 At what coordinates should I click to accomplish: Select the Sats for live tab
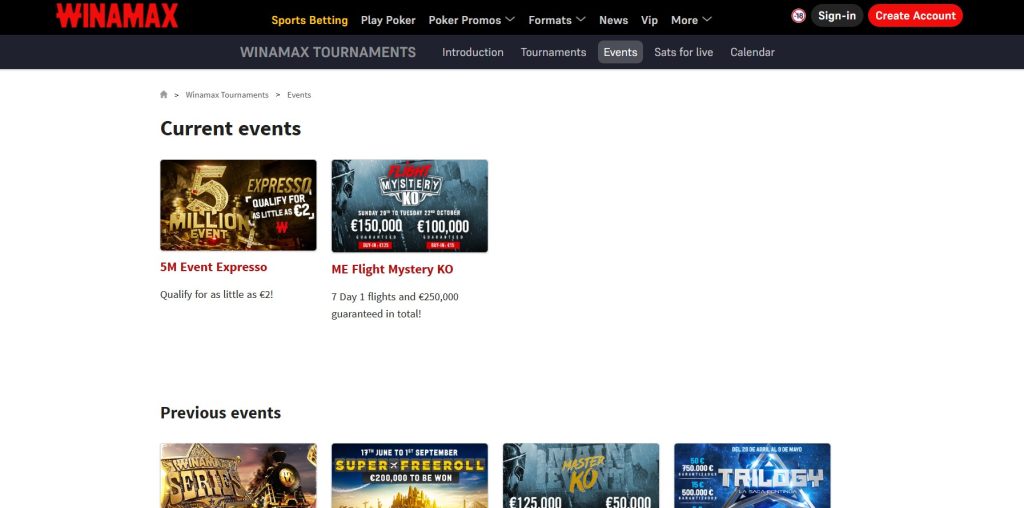click(683, 52)
